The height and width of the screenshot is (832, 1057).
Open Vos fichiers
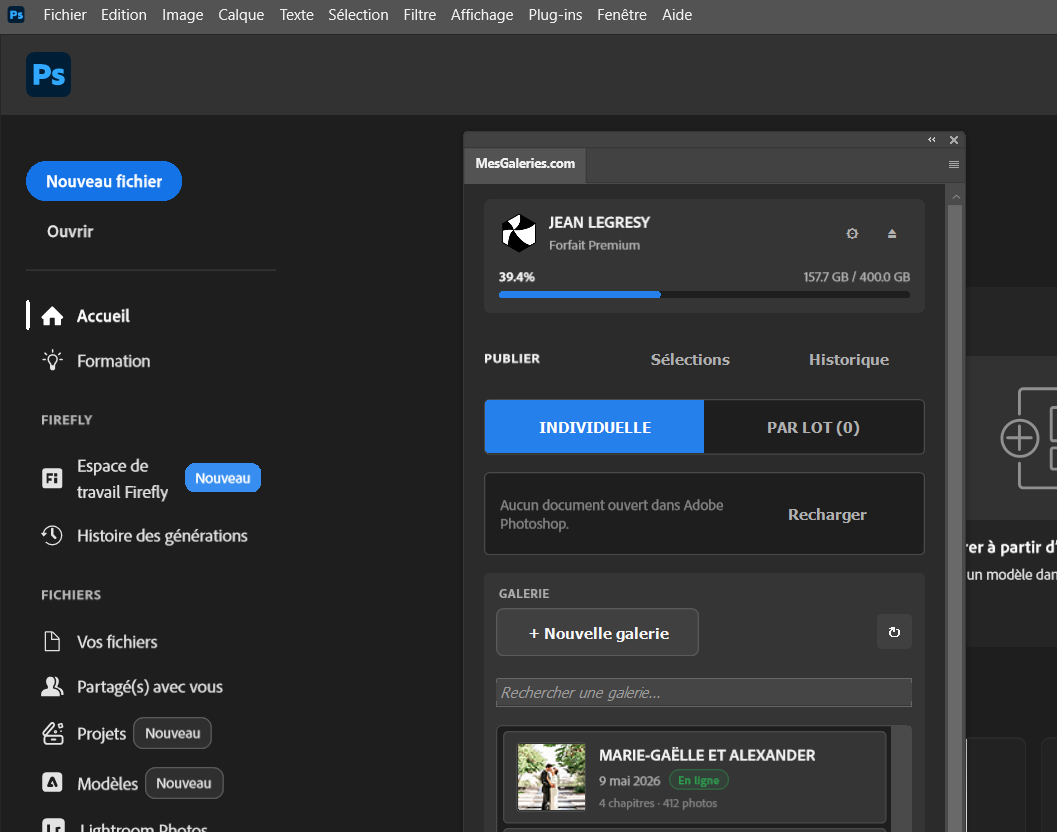pos(117,641)
